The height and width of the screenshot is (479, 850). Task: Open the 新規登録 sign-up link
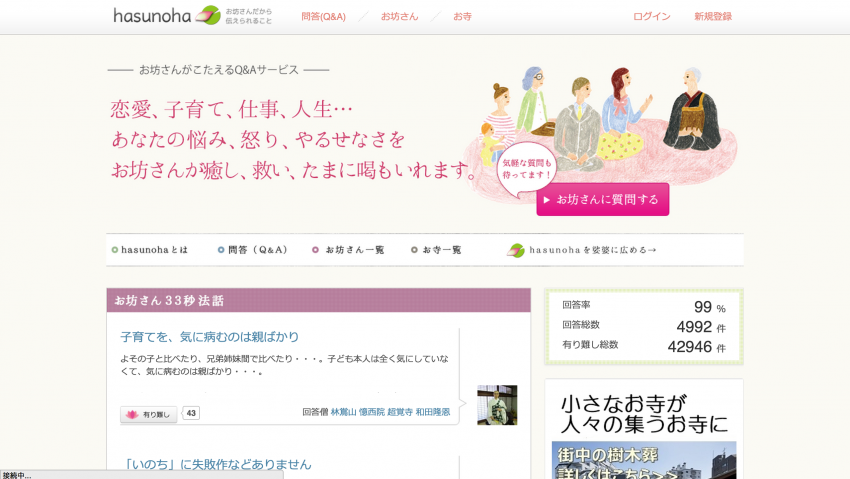pos(713,16)
